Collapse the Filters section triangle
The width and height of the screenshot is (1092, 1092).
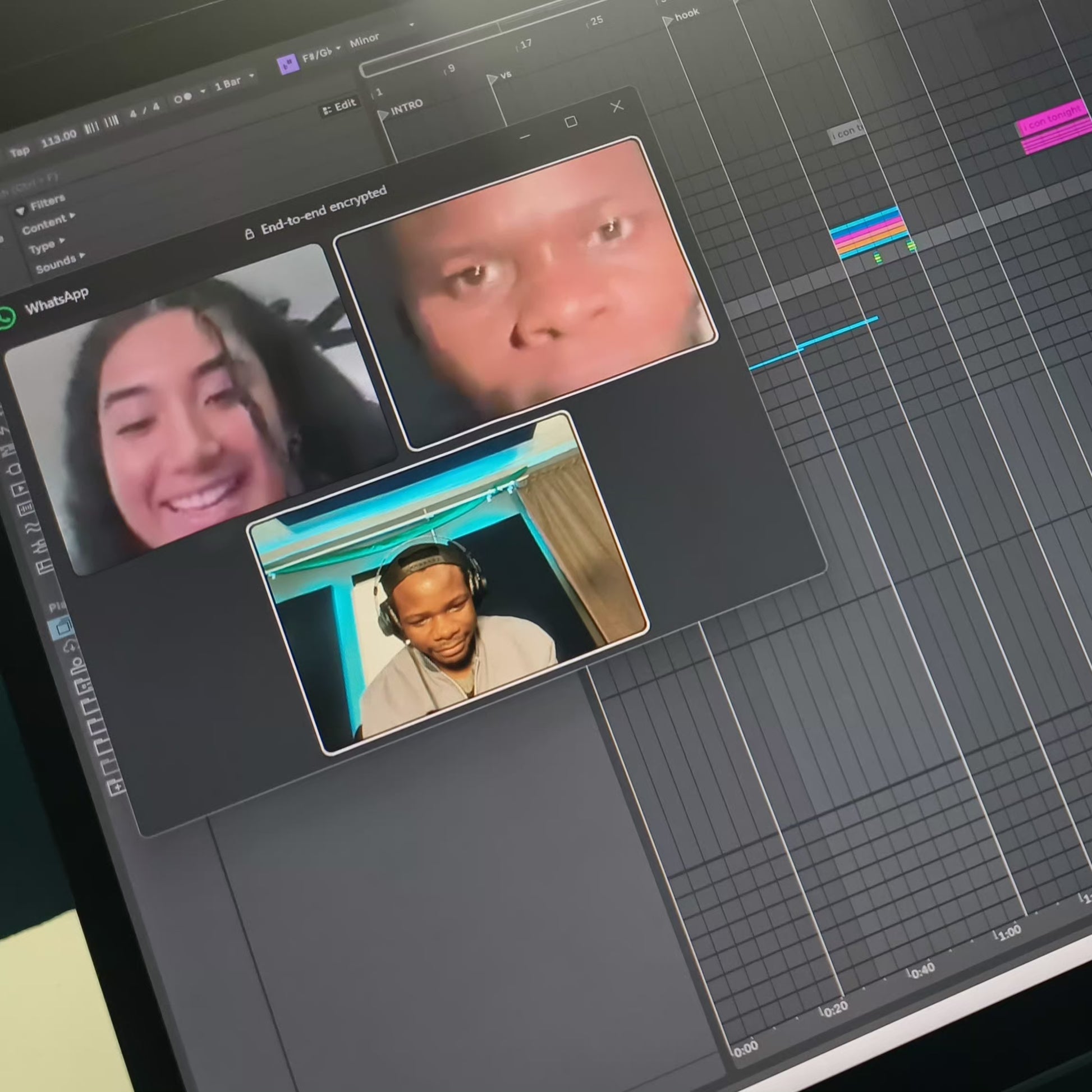click(x=21, y=210)
